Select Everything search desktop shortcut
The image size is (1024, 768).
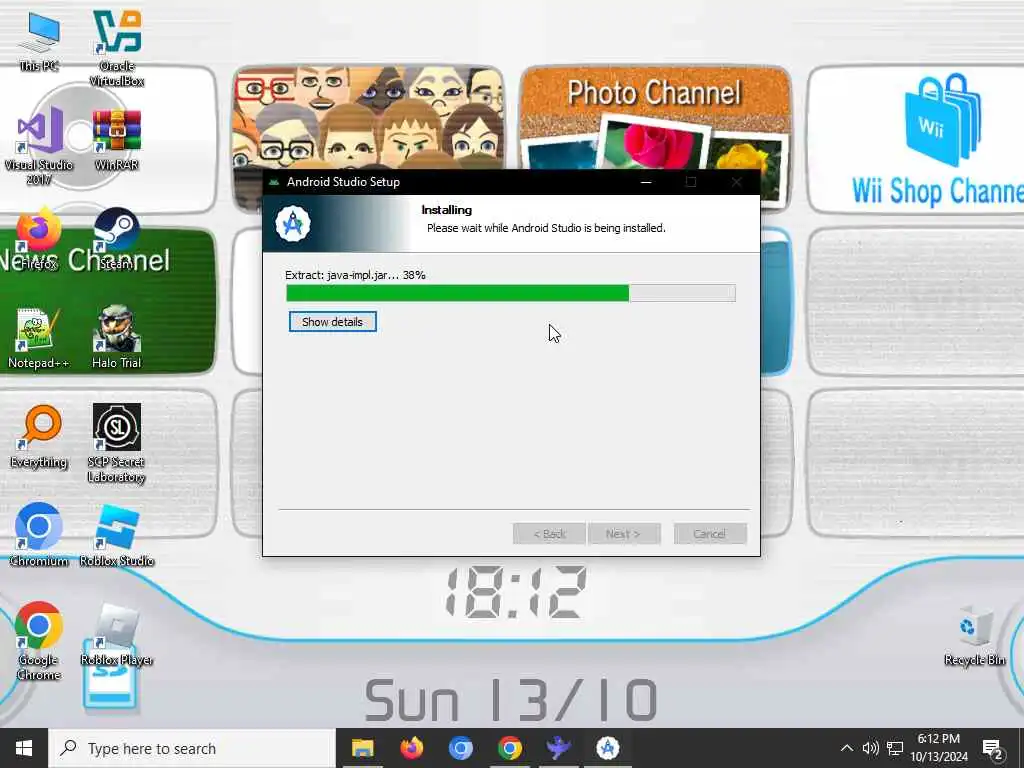coord(39,436)
